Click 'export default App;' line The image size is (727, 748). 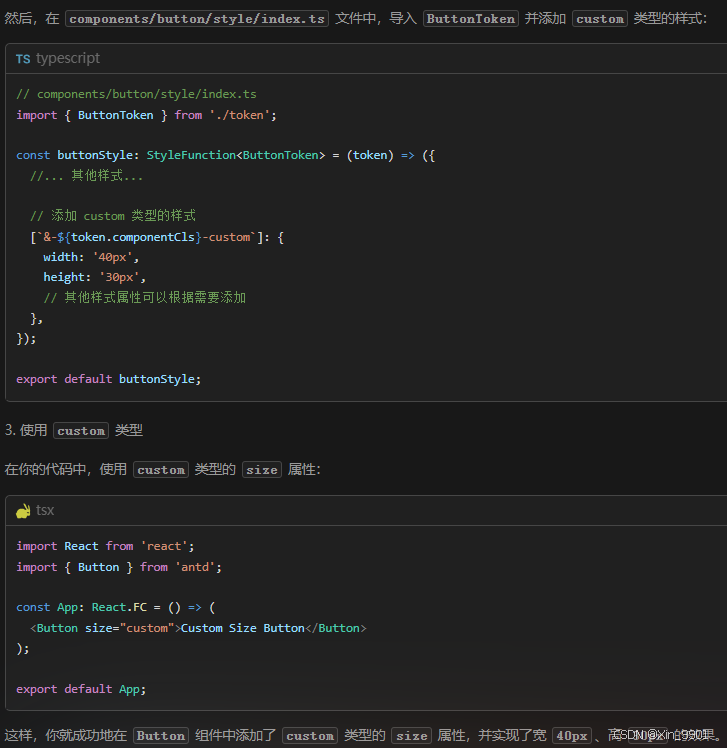(81, 689)
